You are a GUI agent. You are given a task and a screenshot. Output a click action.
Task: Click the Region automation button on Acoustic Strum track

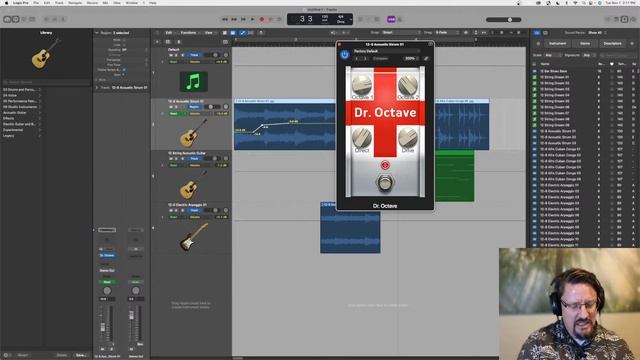click(x=194, y=107)
